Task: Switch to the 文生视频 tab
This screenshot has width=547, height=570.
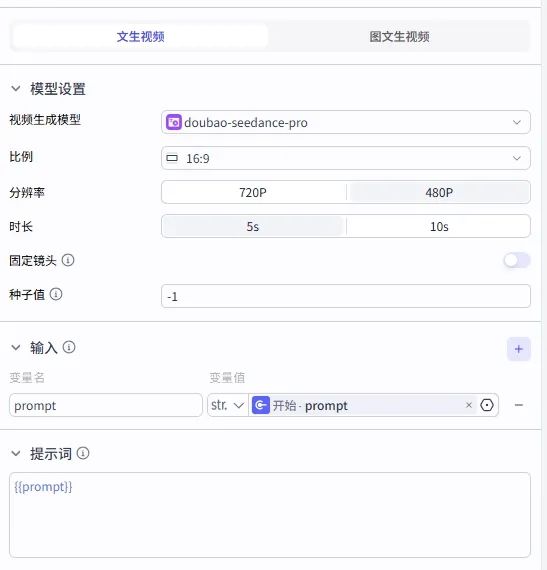Action: (x=140, y=36)
